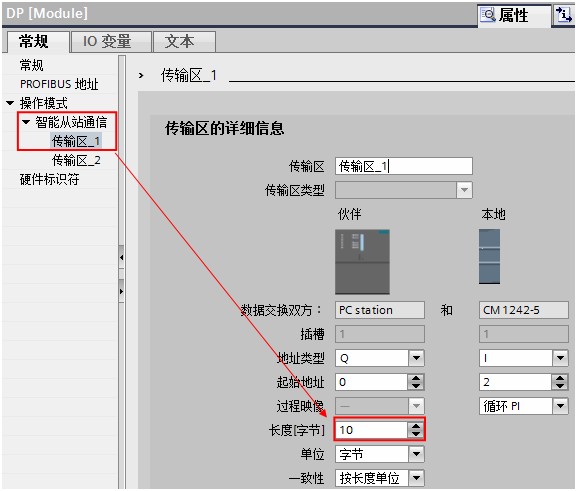Increase the 长度[字节] value with the spinner

tap(416, 426)
